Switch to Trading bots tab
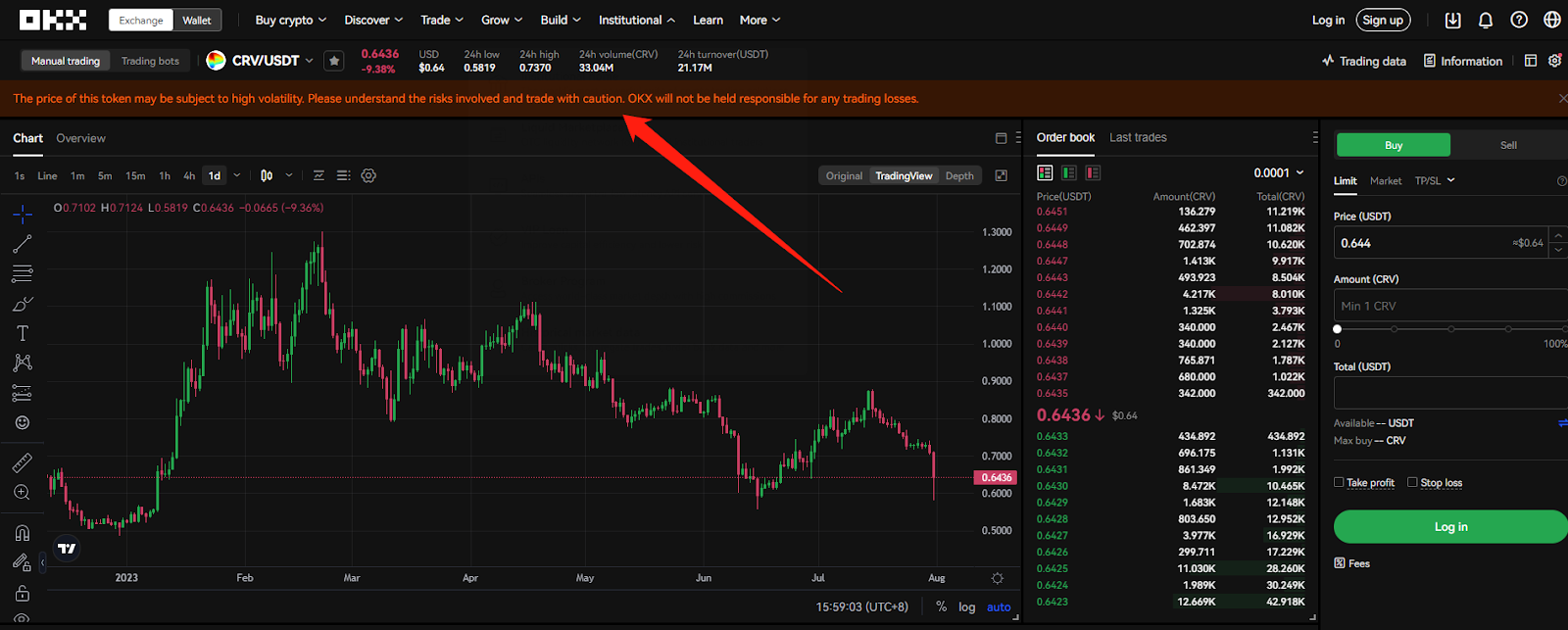This screenshot has width=1568, height=630. coord(150,61)
